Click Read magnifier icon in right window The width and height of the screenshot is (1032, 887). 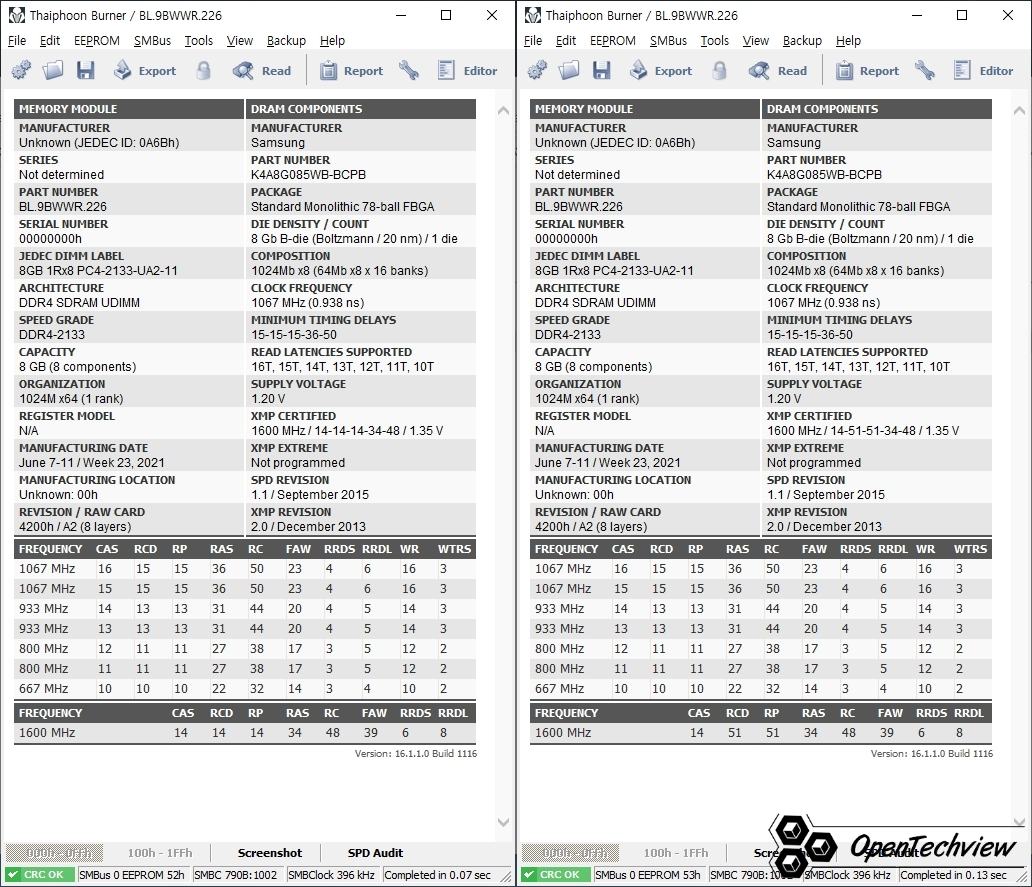coord(758,70)
